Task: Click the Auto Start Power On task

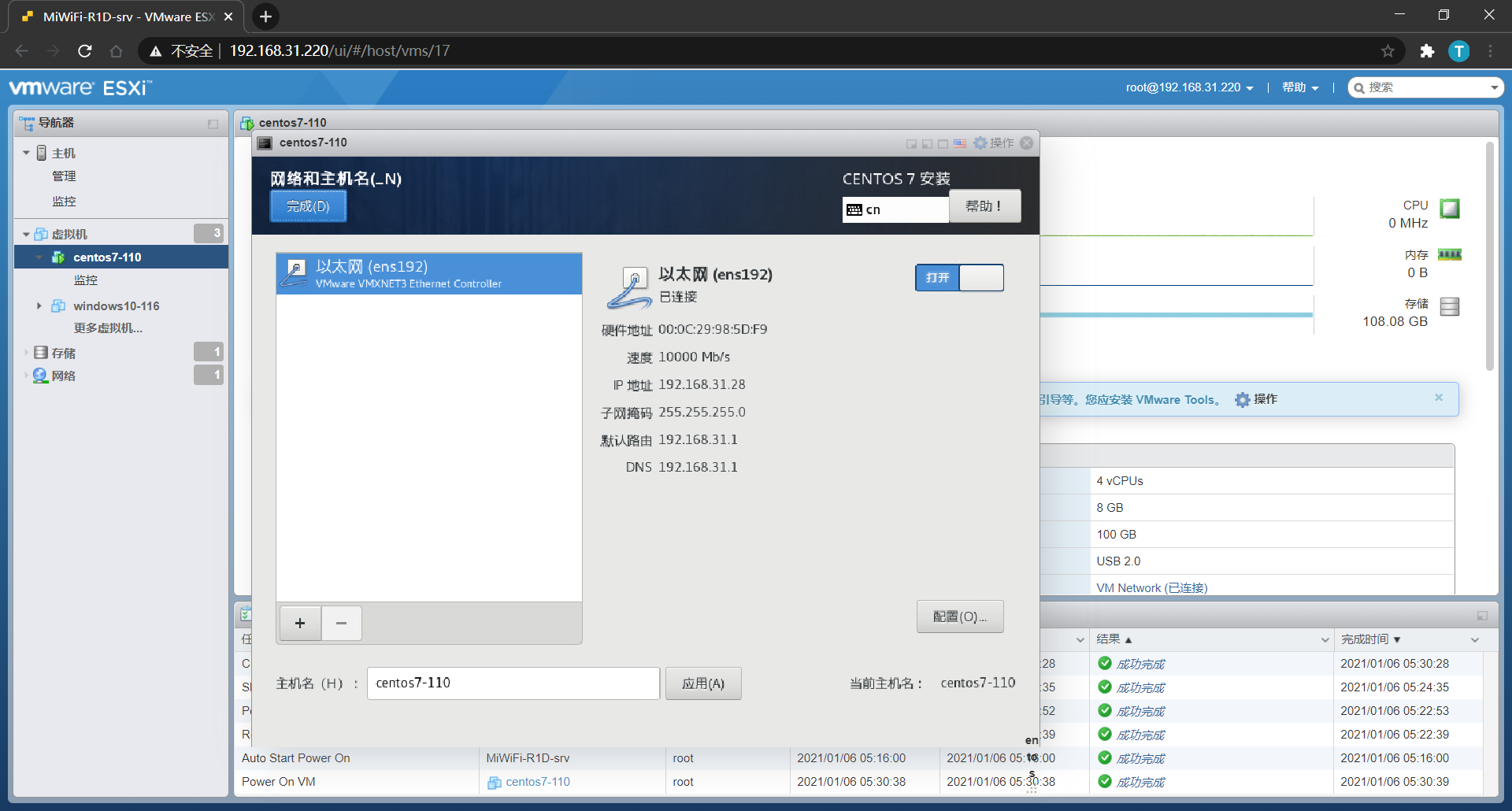Action: (x=295, y=758)
